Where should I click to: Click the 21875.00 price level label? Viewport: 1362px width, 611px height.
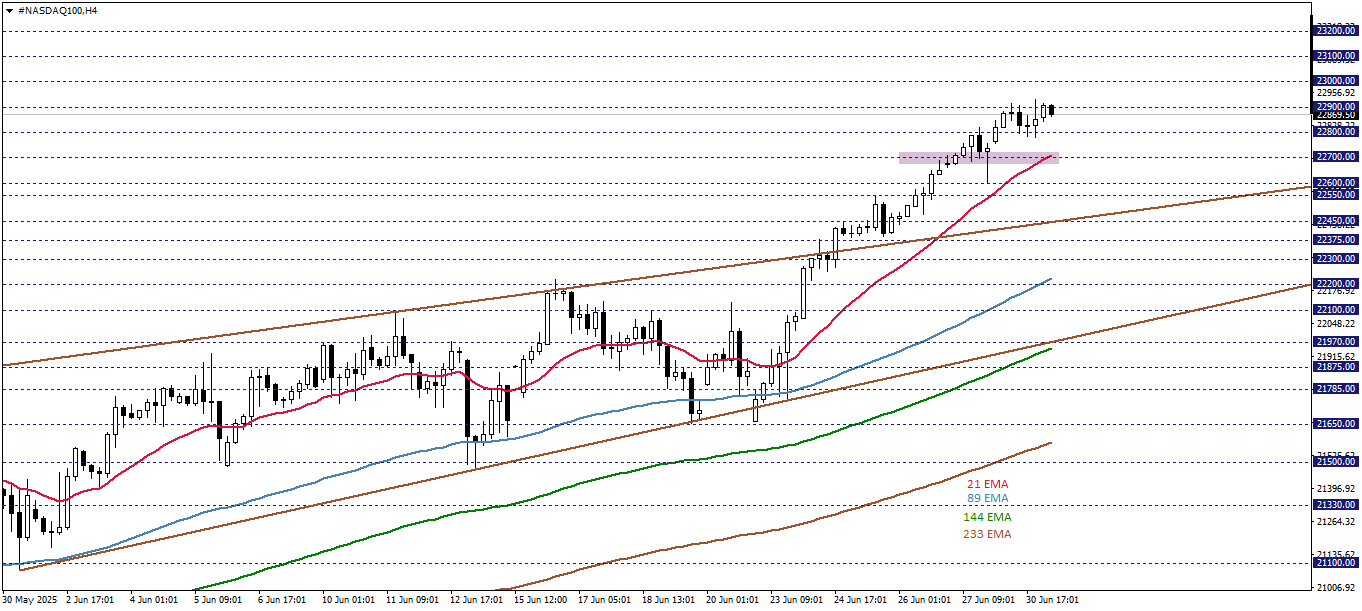pyautogui.click(x=1336, y=367)
